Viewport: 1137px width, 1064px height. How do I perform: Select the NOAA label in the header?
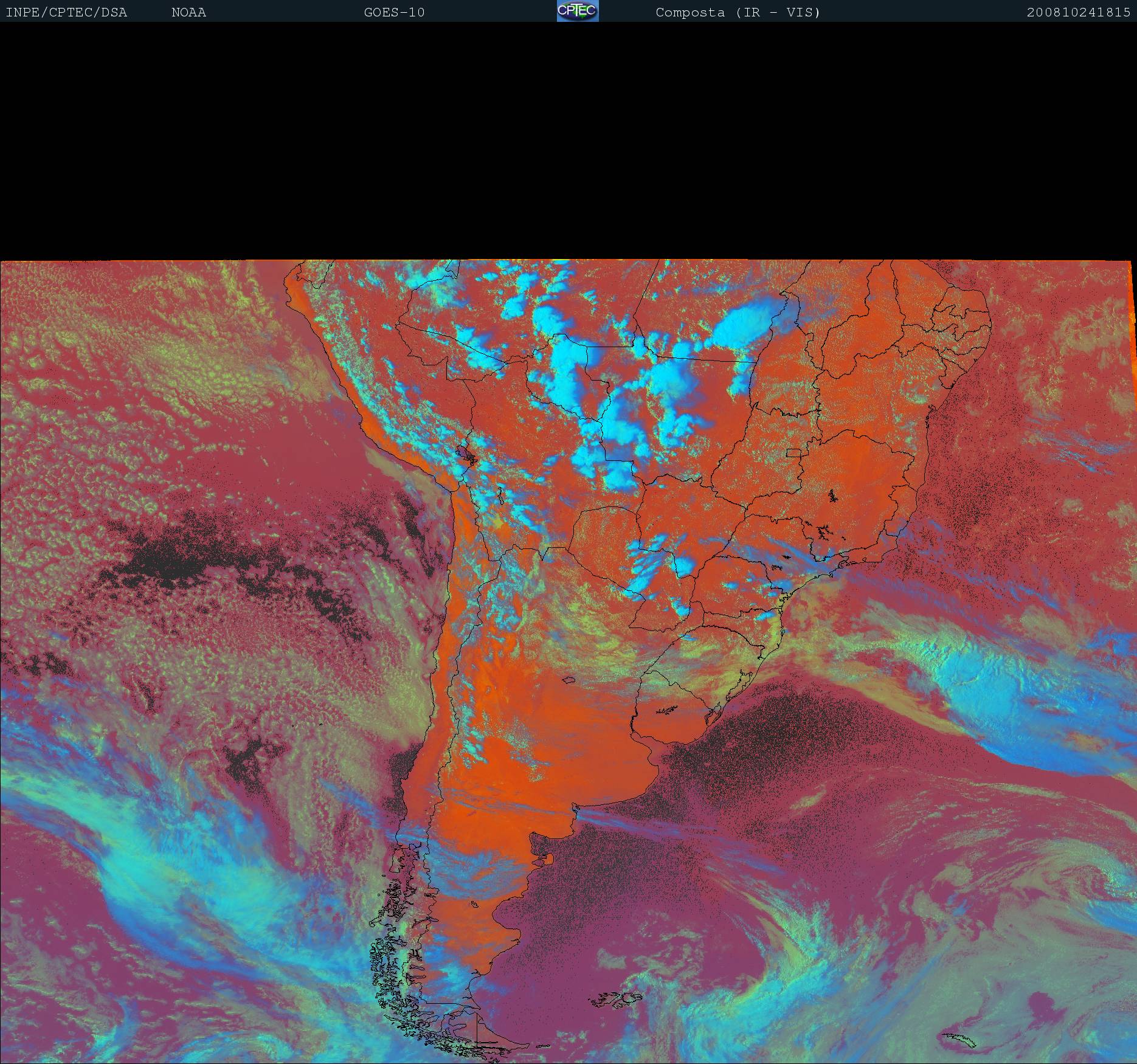(188, 12)
